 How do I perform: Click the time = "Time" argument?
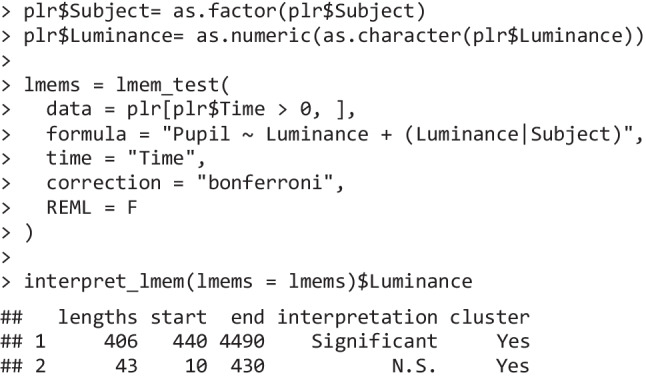coord(126,159)
